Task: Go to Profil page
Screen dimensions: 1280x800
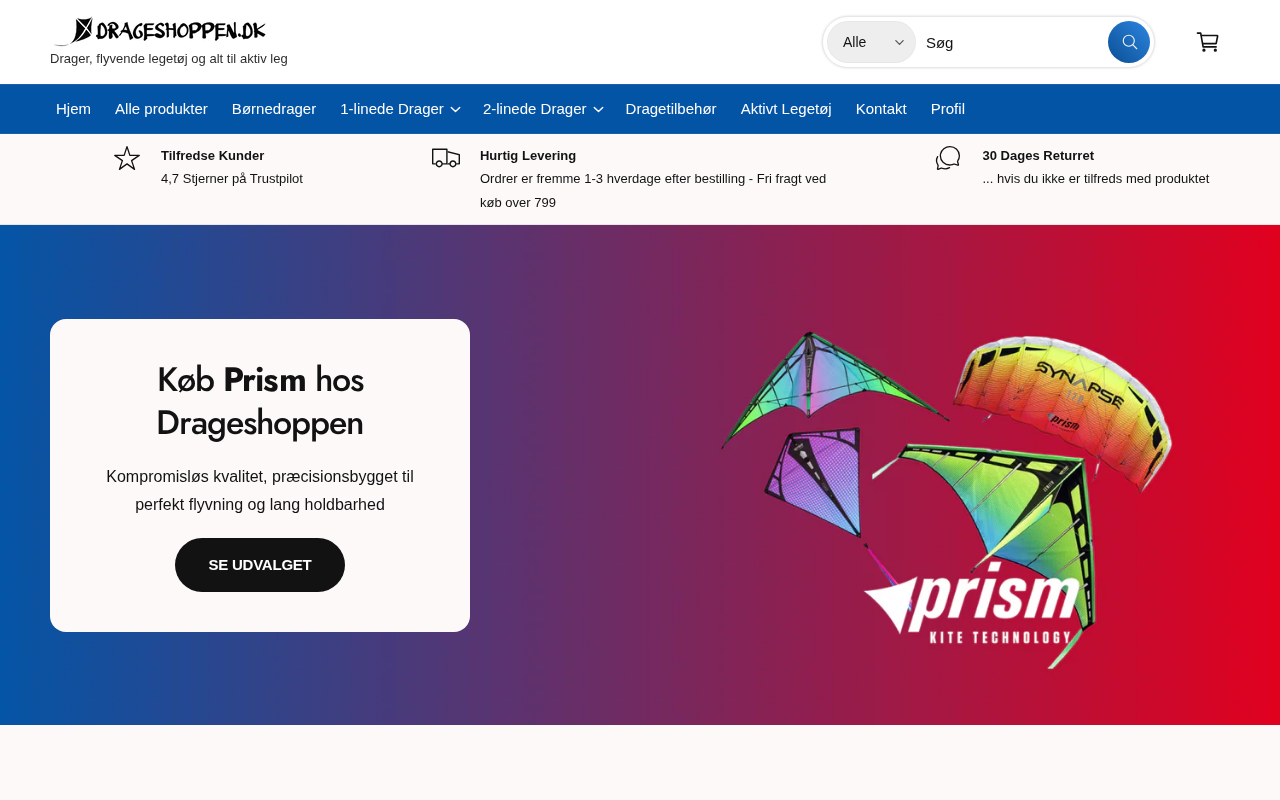Action: [x=948, y=109]
